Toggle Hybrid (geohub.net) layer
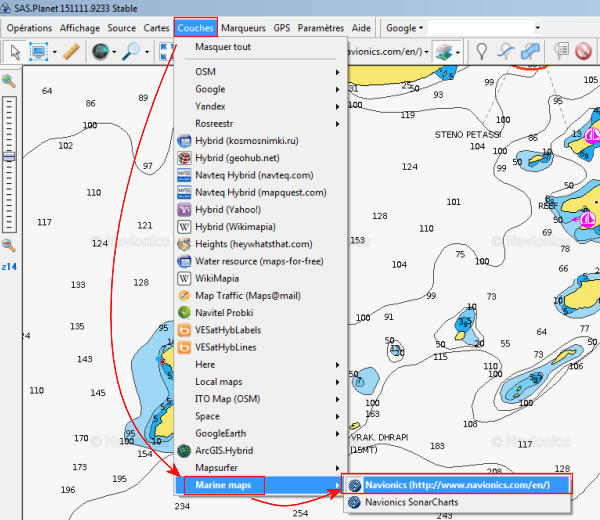This screenshot has height=520, width=600. click(x=261, y=158)
